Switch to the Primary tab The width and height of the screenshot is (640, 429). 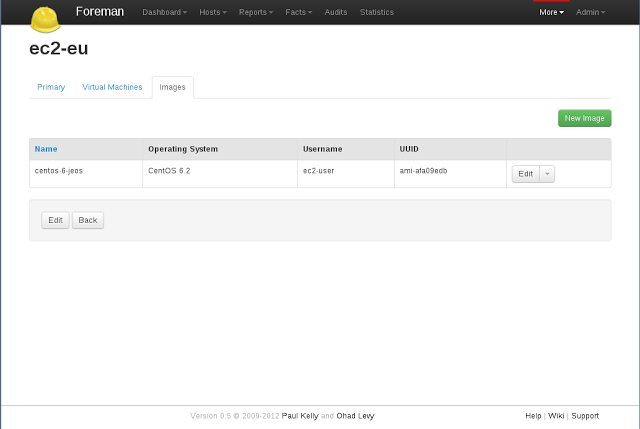(x=51, y=87)
